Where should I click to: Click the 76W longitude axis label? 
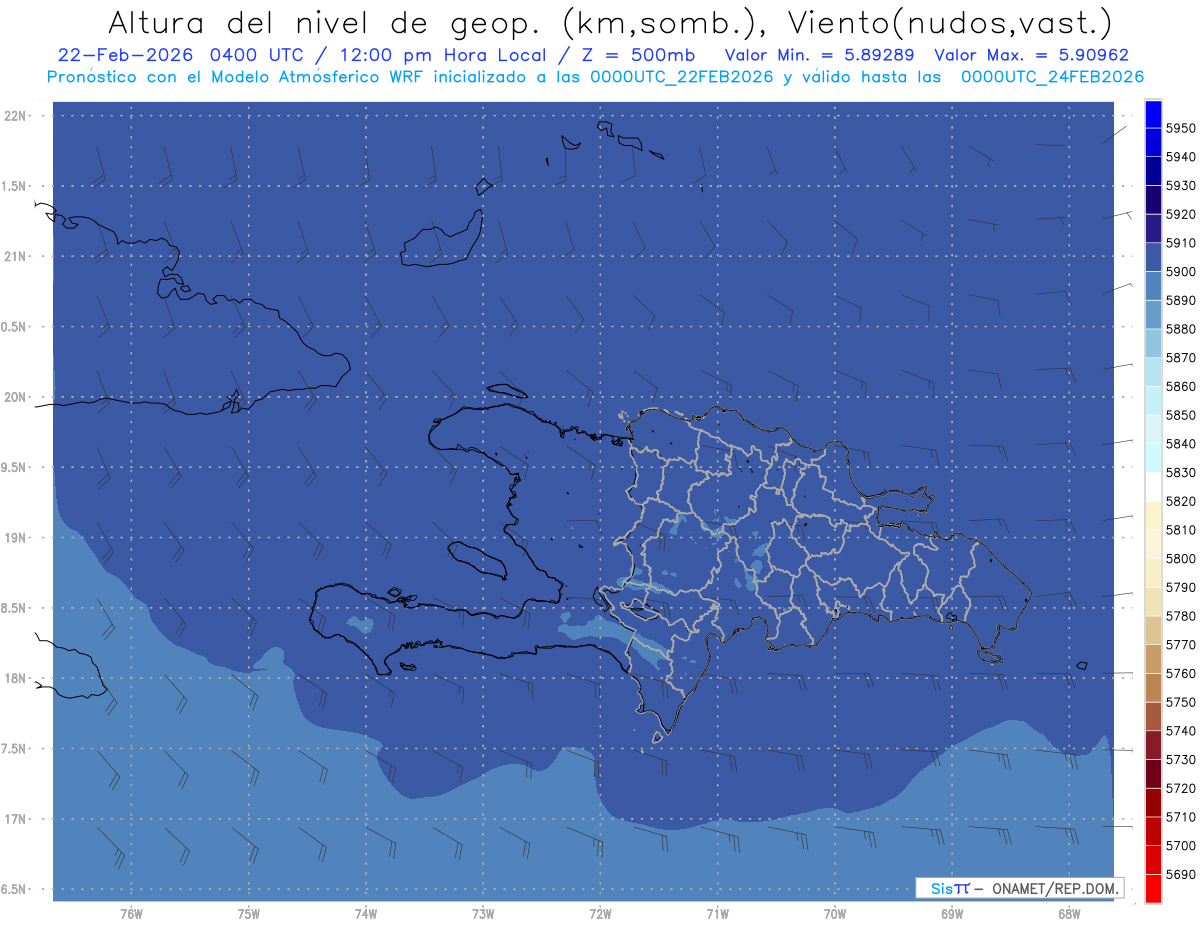[x=131, y=914]
